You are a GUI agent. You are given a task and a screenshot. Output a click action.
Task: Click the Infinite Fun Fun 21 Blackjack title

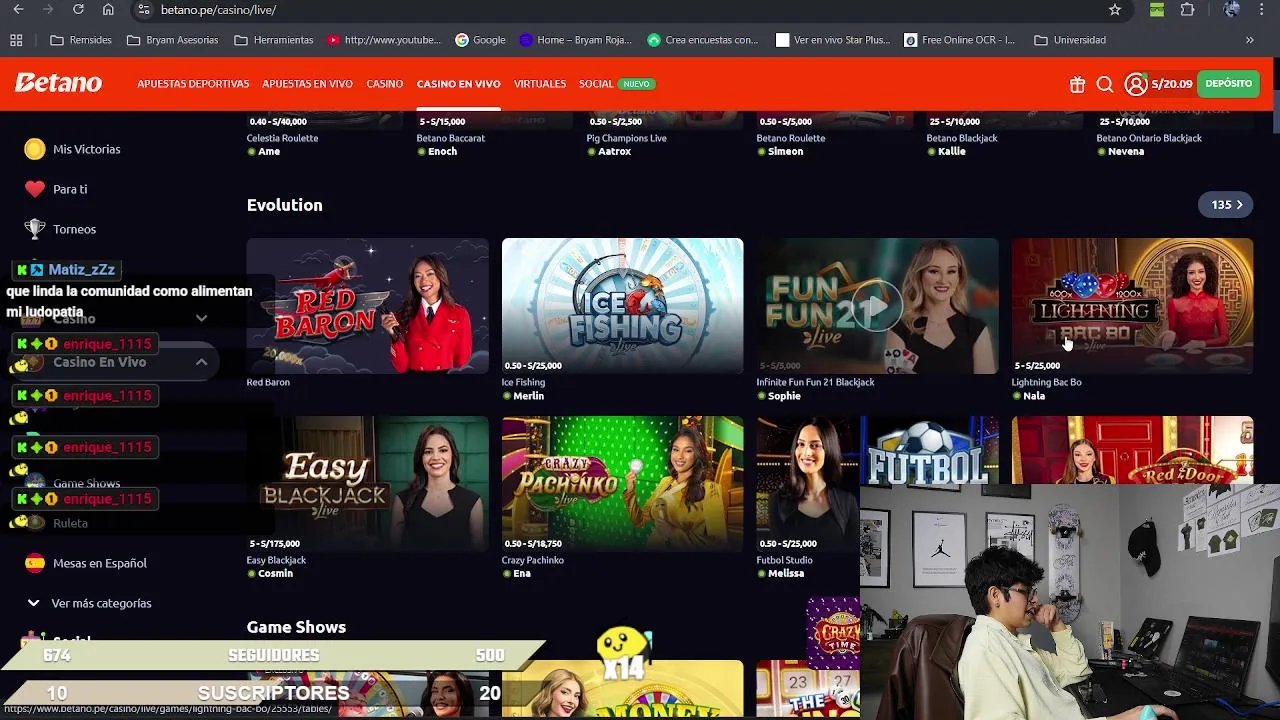point(815,382)
